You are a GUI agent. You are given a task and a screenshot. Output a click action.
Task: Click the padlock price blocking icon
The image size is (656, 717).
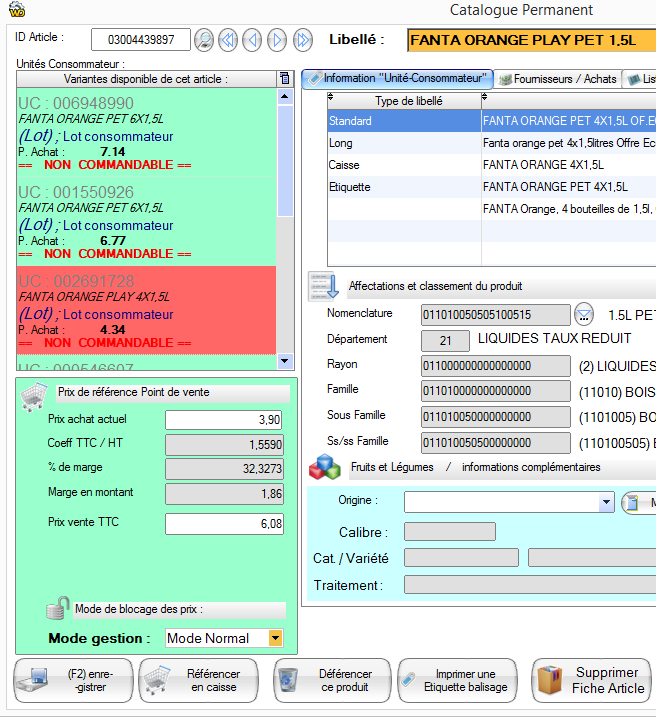coord(58,609)
